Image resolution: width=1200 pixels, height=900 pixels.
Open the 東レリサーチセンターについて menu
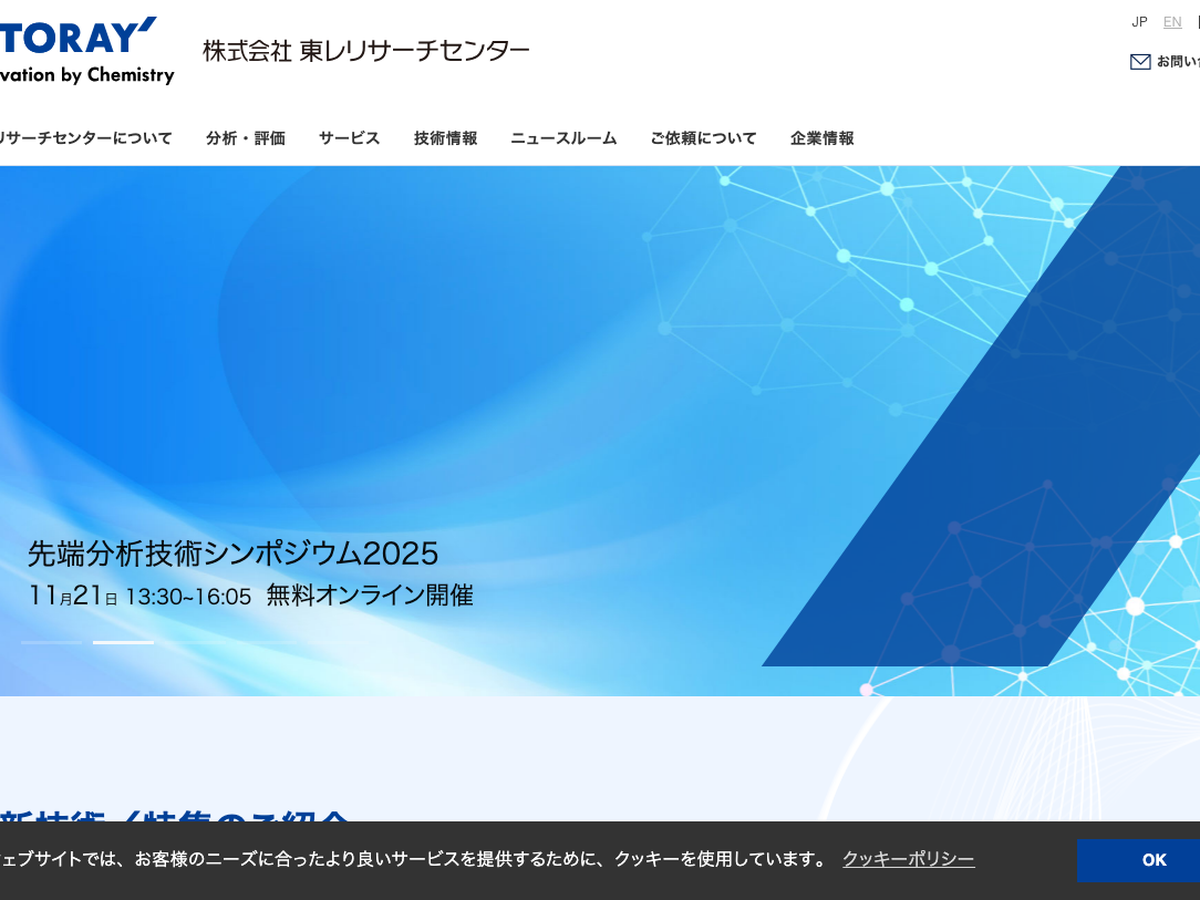coord(85,138)
